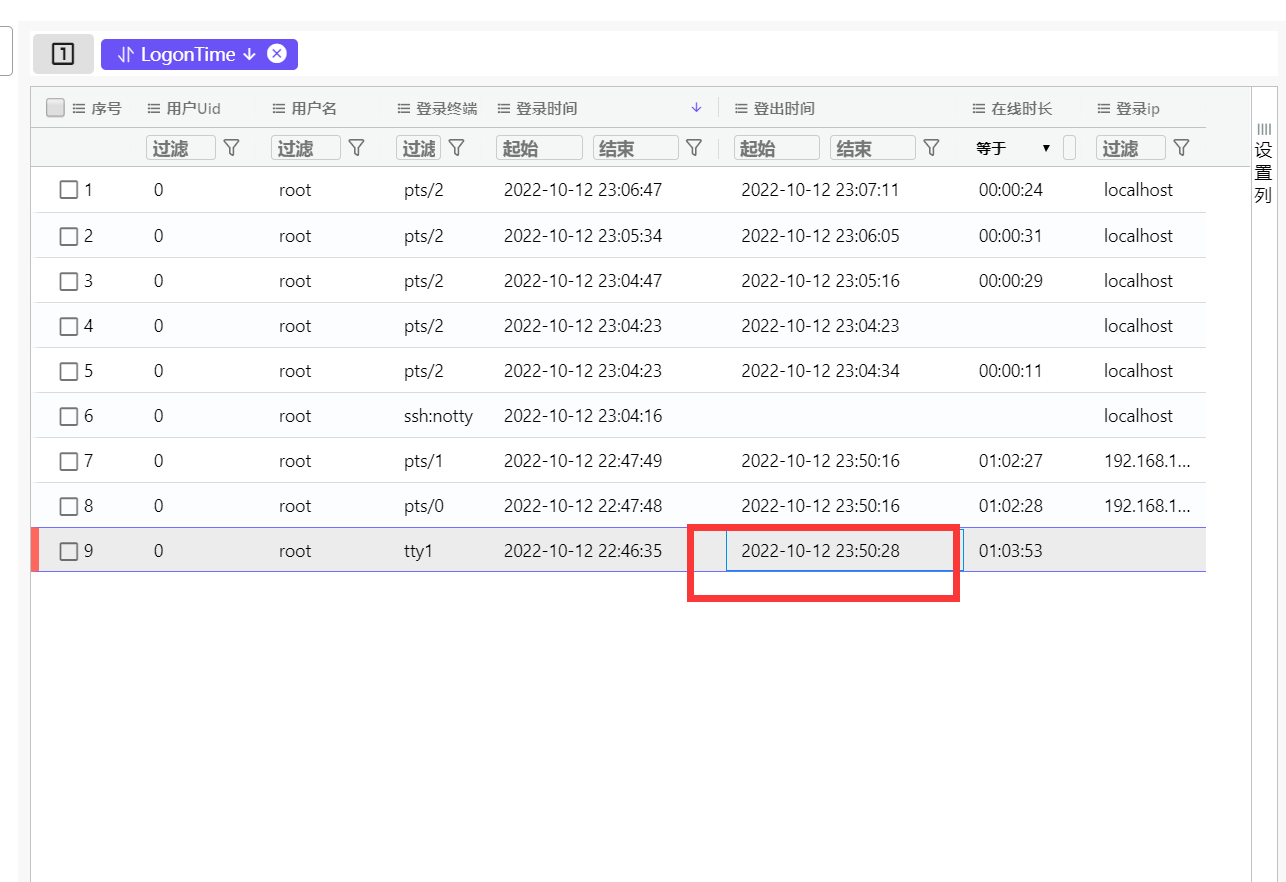This screenshot has width=1286, height=882.
Task: Click the filter funnel icon for 登录时间 column
Action: (694, 148)
